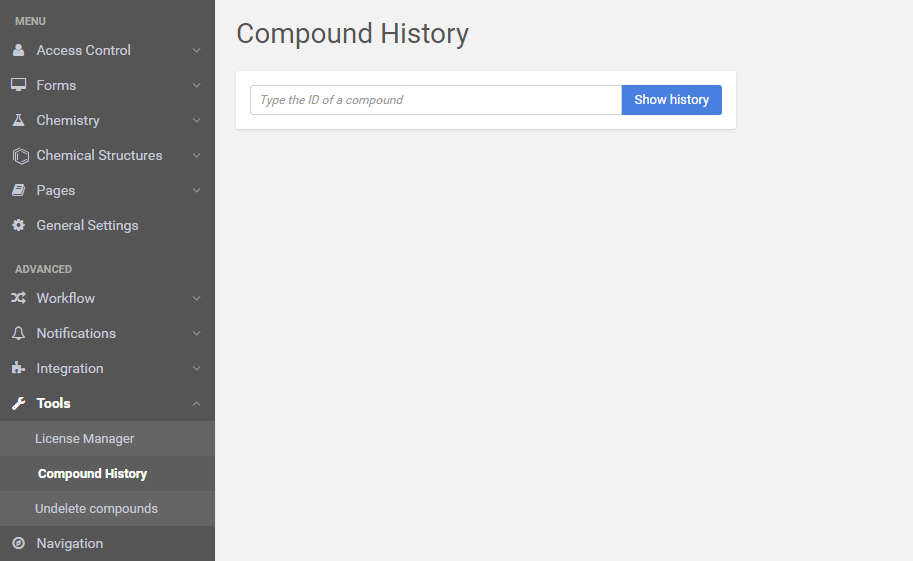
Task: Click the Chemical Structures hexagon icon
Action: (x=19, y=156)
